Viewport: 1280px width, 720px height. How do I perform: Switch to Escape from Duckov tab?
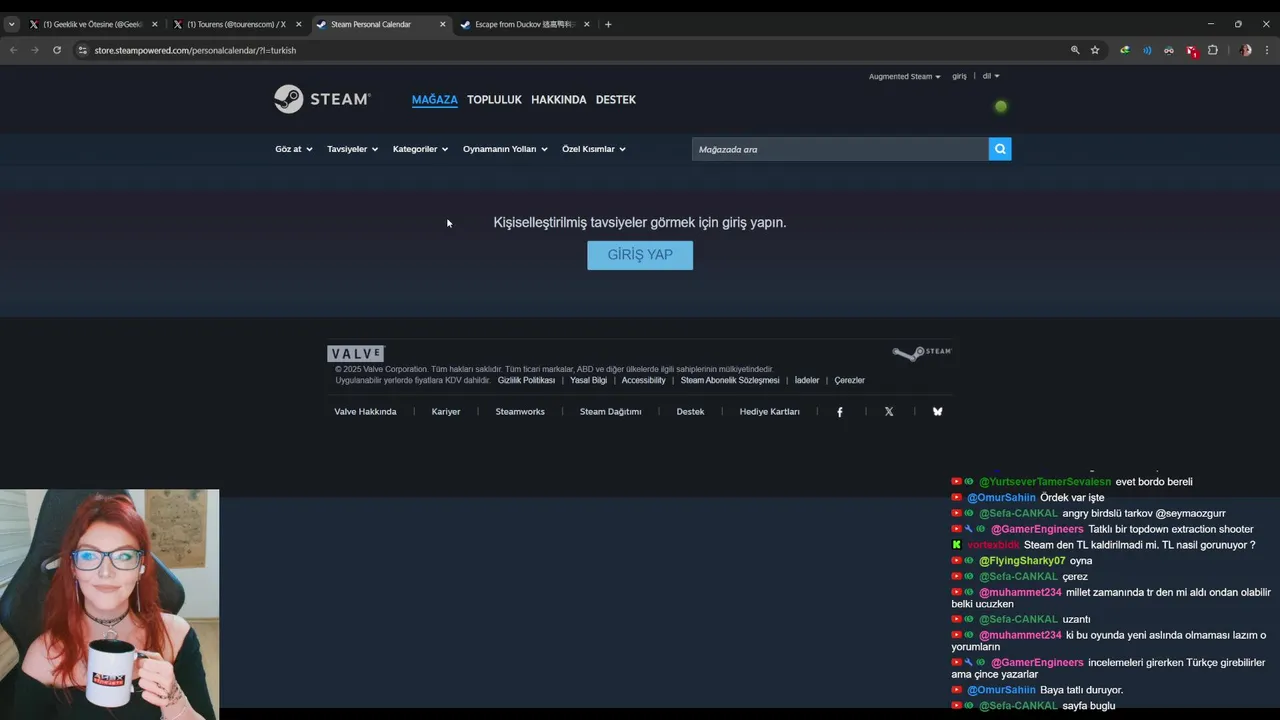[x=525, y=24]
